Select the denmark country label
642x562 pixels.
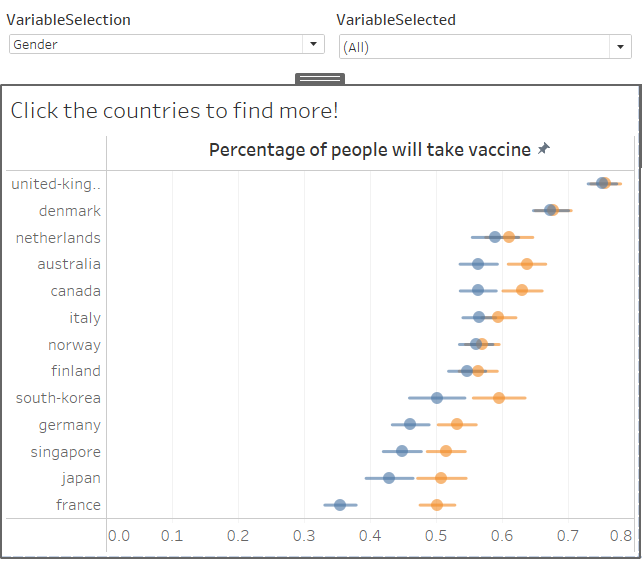(x=70, y=211)
